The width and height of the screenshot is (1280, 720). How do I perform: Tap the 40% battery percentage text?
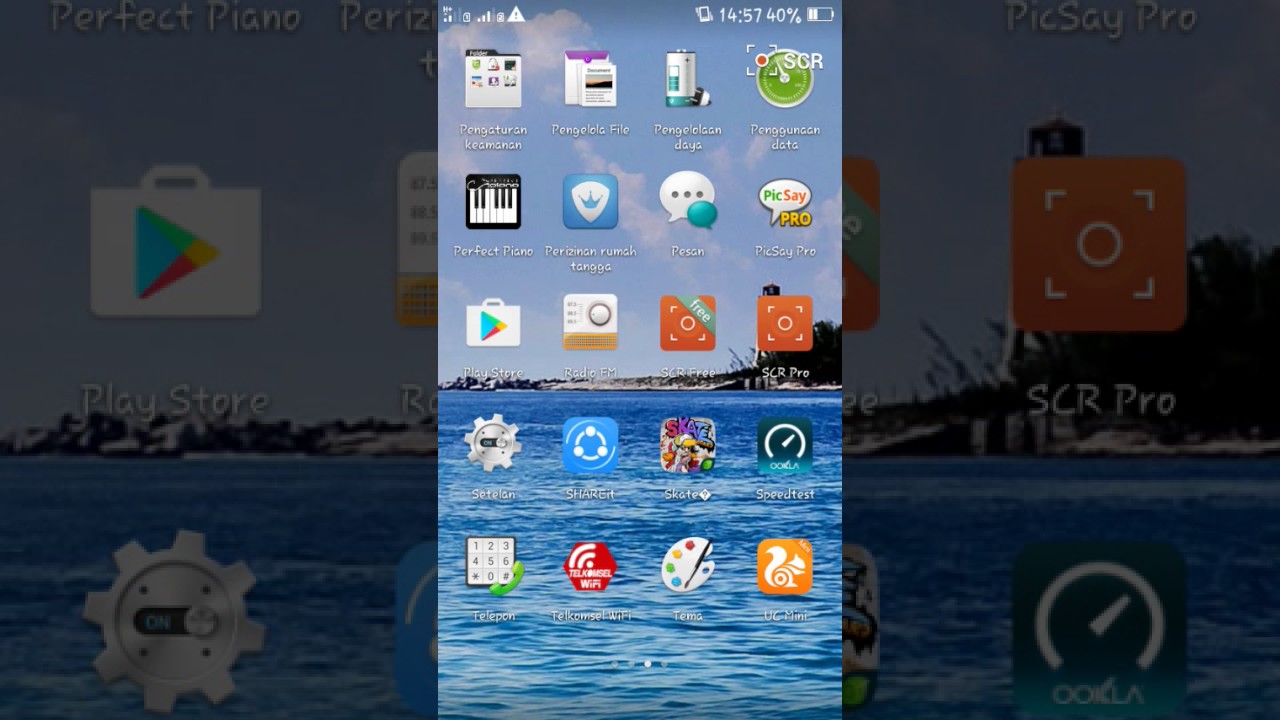783,15
